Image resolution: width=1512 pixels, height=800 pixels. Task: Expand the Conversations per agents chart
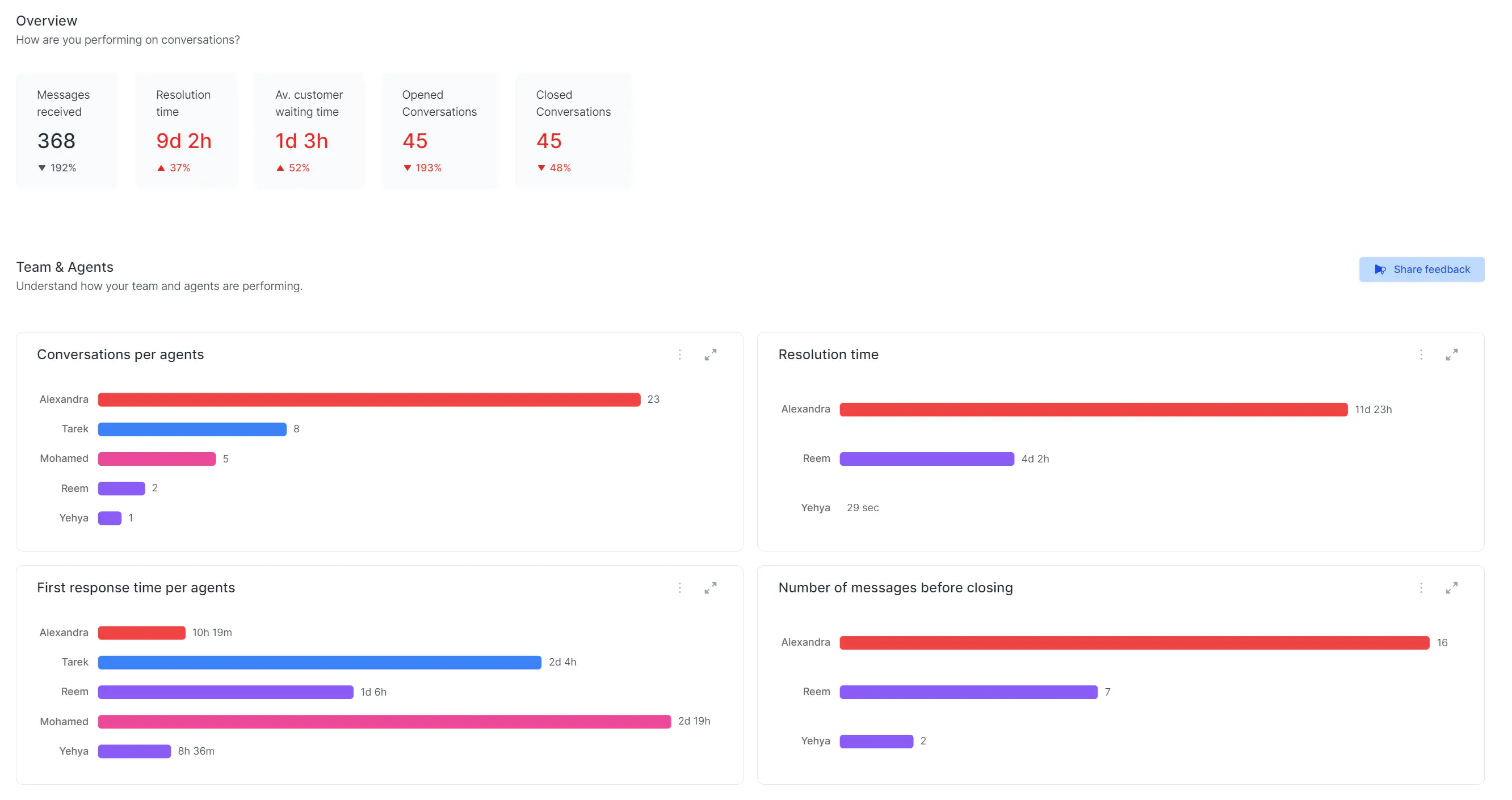[x=710, y=355]
